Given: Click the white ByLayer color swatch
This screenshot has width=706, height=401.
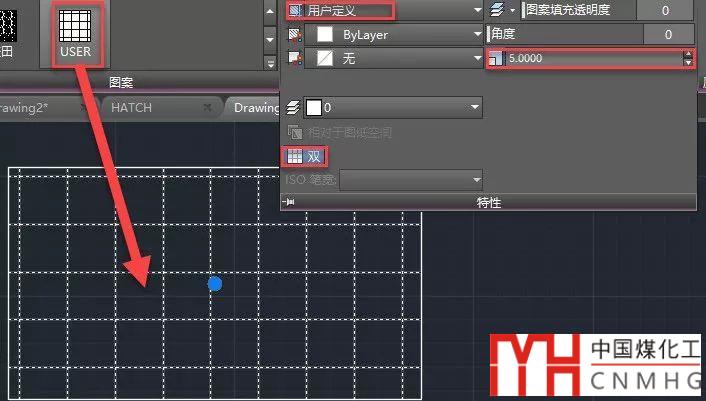Looking at the screenshot, I should (325, 35).
